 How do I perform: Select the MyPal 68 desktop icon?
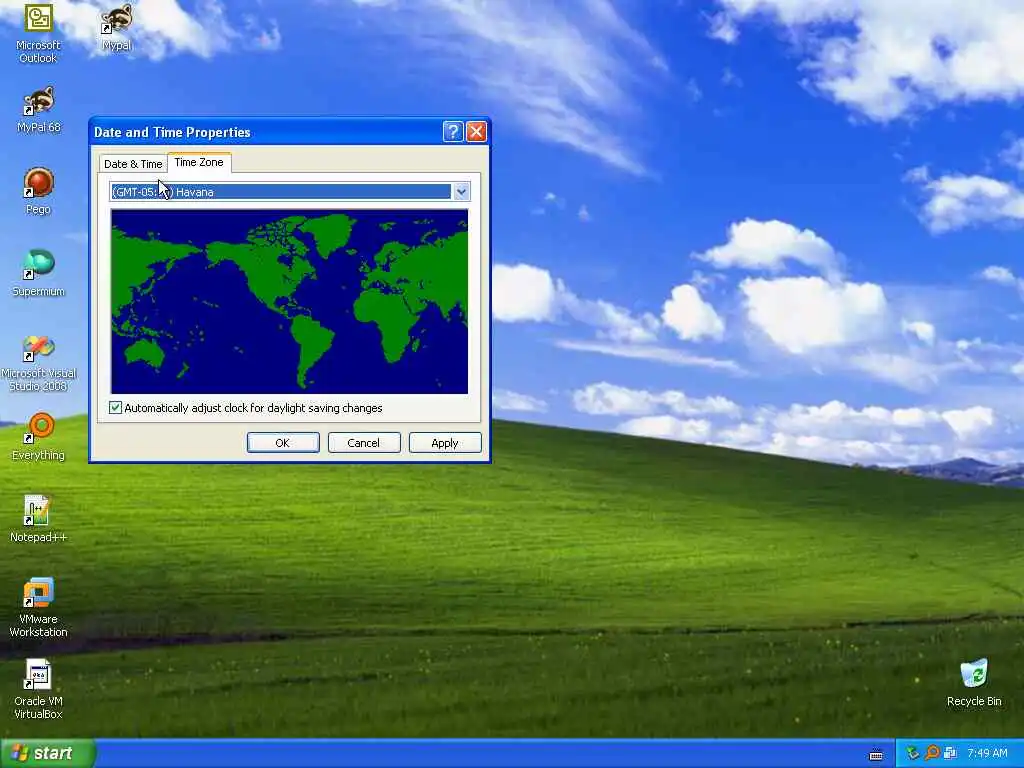[x=38, y=110]
